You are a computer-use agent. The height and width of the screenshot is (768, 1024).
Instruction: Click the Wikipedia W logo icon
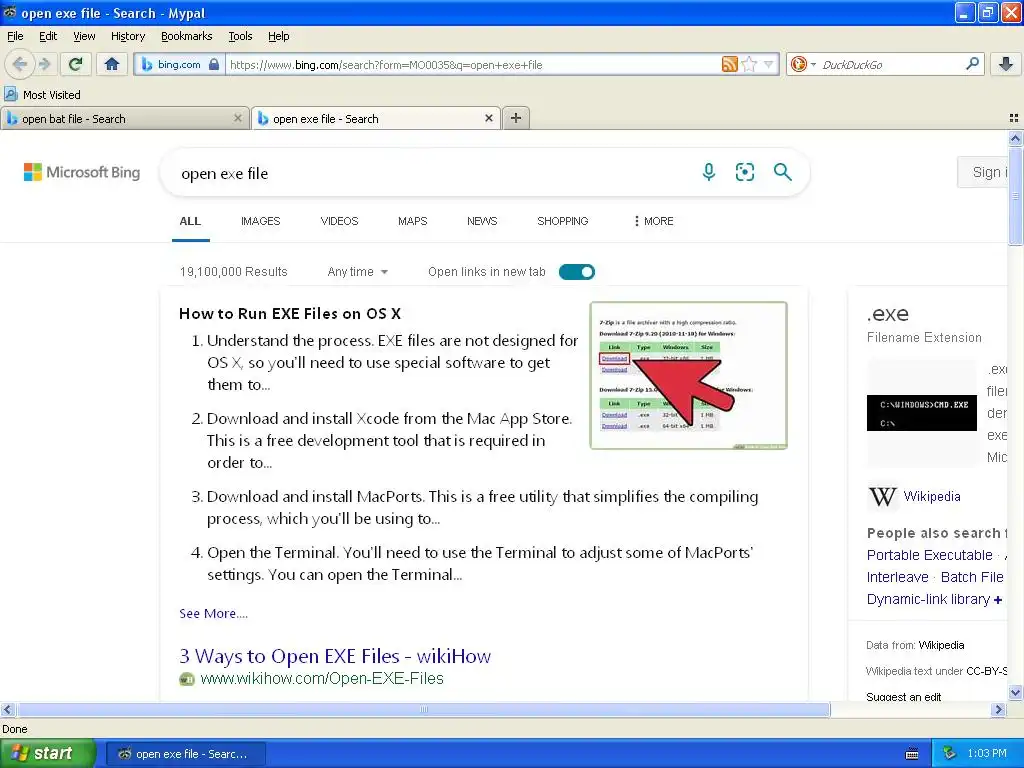tap(882, 497)
